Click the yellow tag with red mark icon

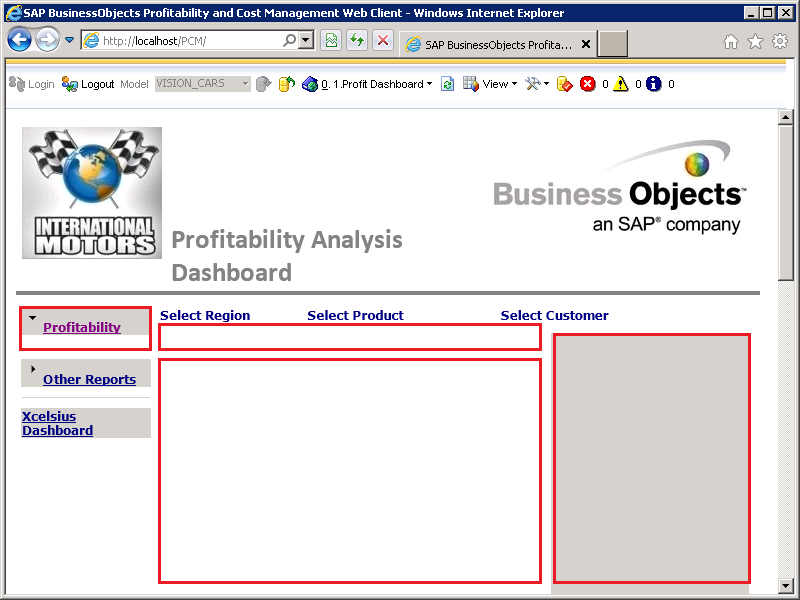pos(564,84)
